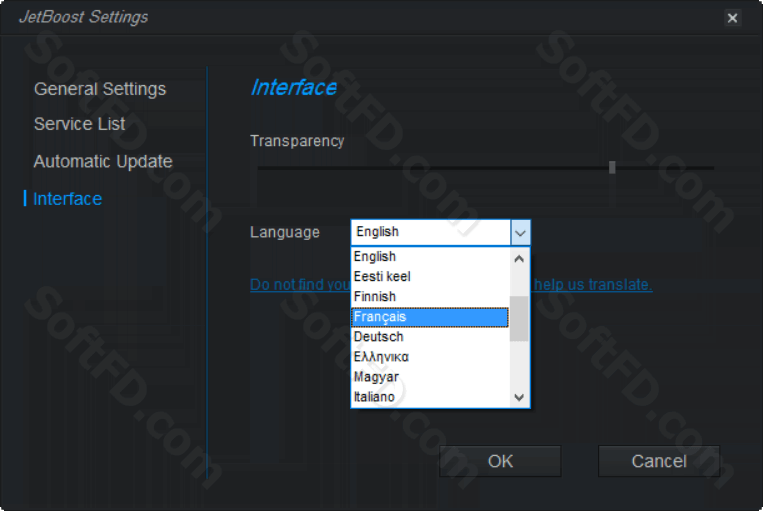Pick Finnish in the language list
Image resolution: width=763 pixels, height=511 pixels.
point(430,296)
